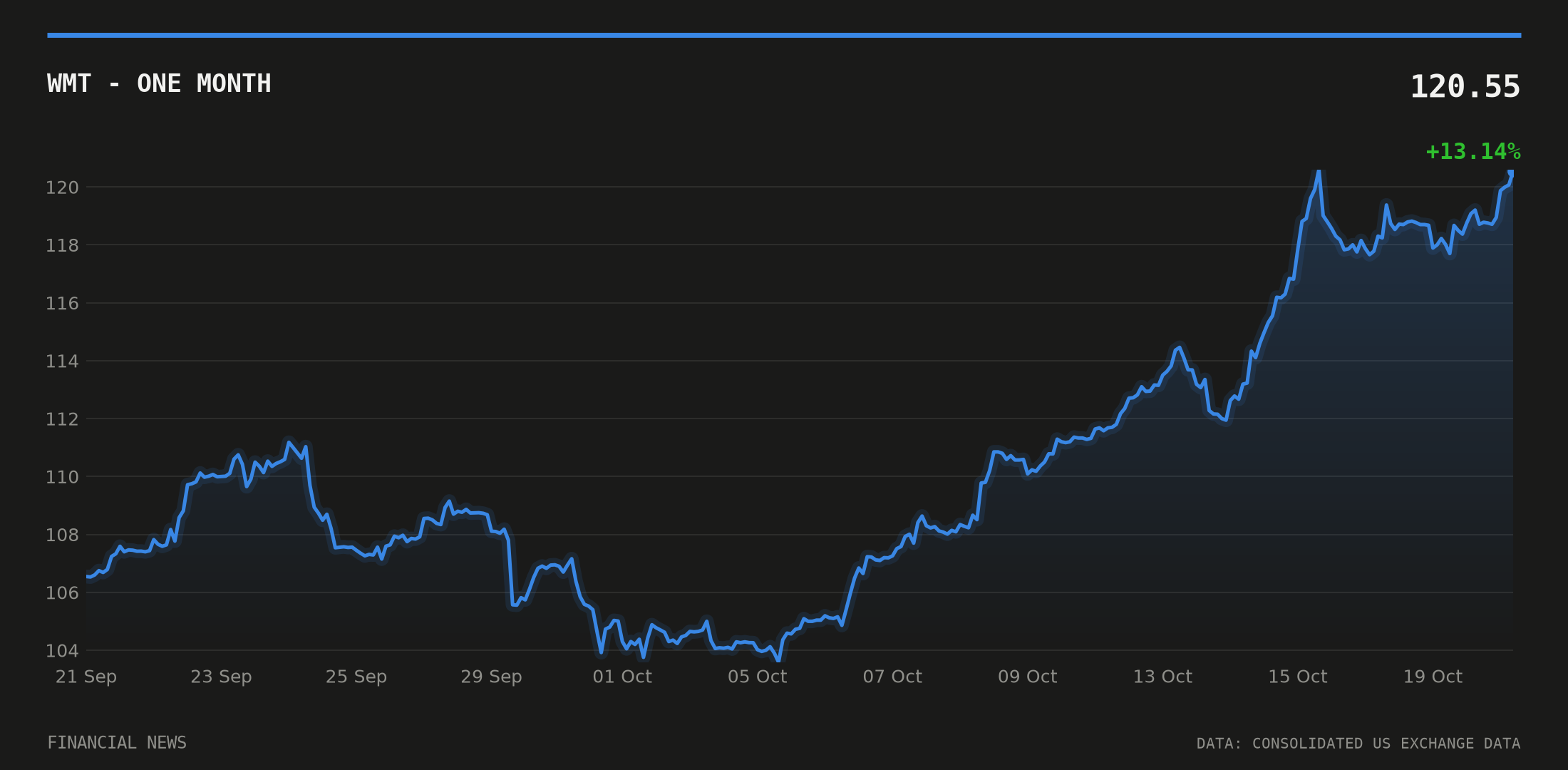
Task: Click the 13 Oct date label
Action: point(1162,677)
